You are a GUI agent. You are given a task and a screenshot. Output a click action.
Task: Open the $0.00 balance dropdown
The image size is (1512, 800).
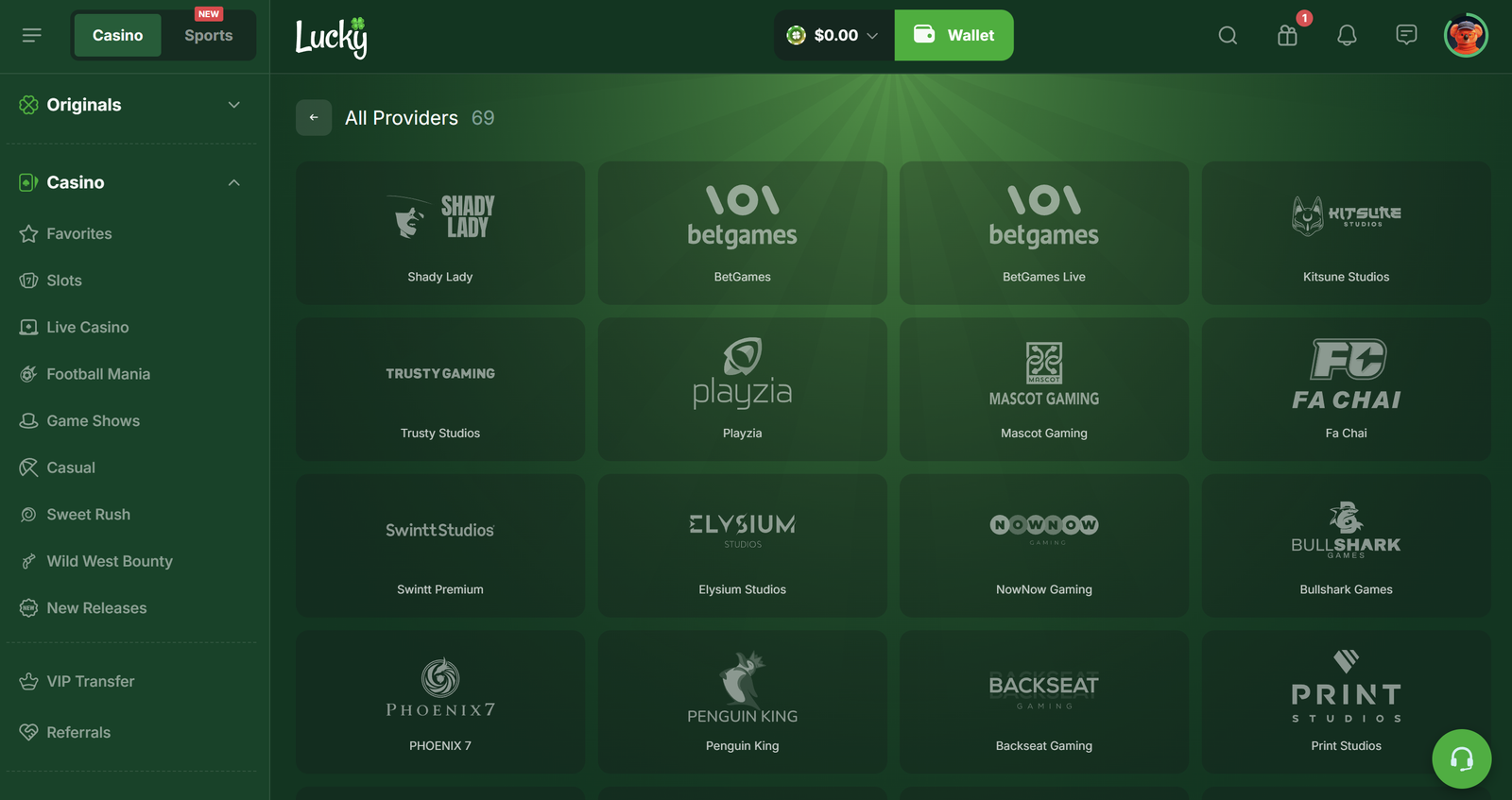(833, 35)
